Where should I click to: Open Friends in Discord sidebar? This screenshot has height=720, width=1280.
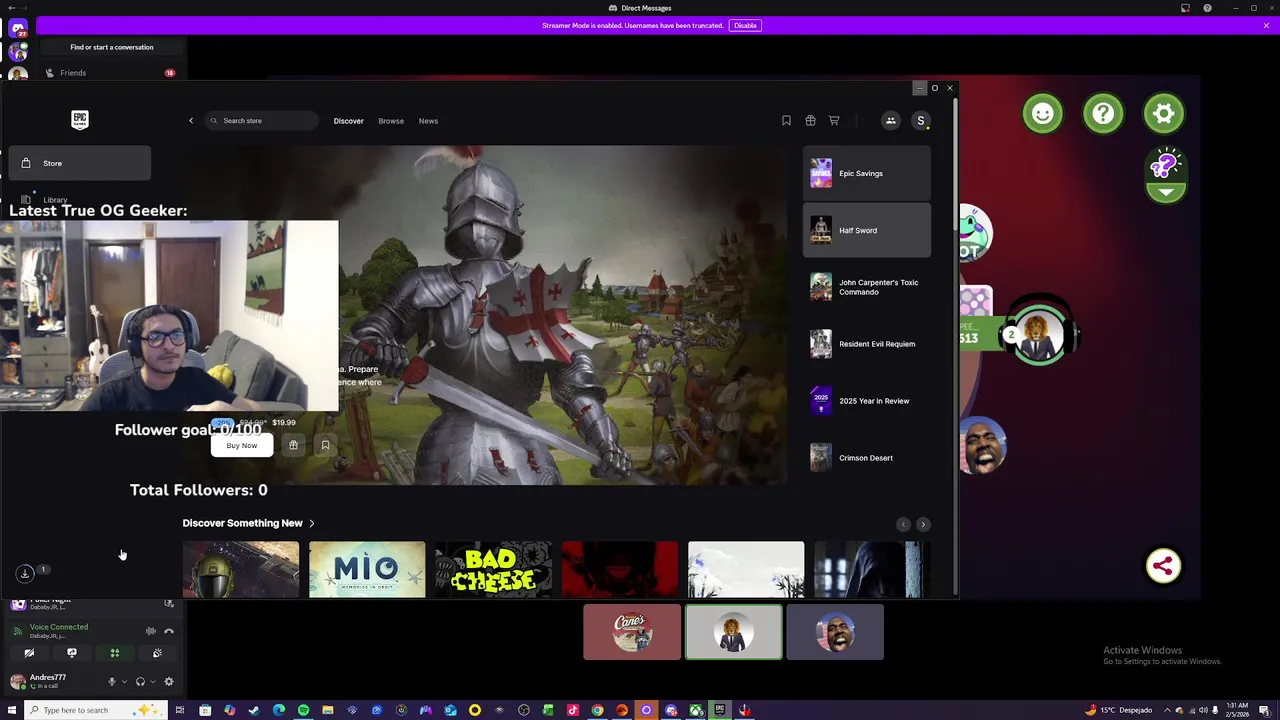(110, 73)
